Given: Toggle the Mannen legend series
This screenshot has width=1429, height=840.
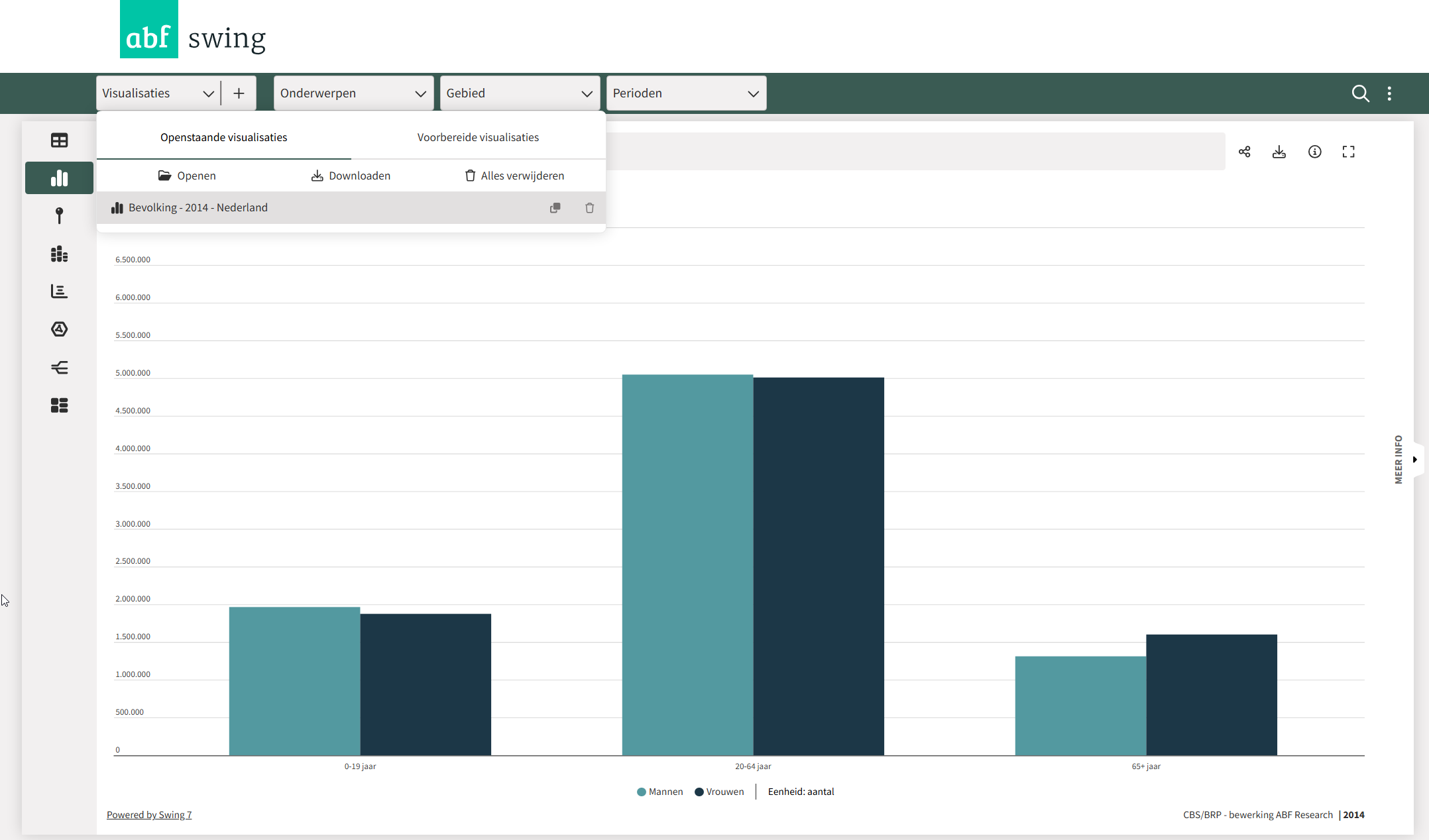Looking at the screenshot, I should (659, 792).
